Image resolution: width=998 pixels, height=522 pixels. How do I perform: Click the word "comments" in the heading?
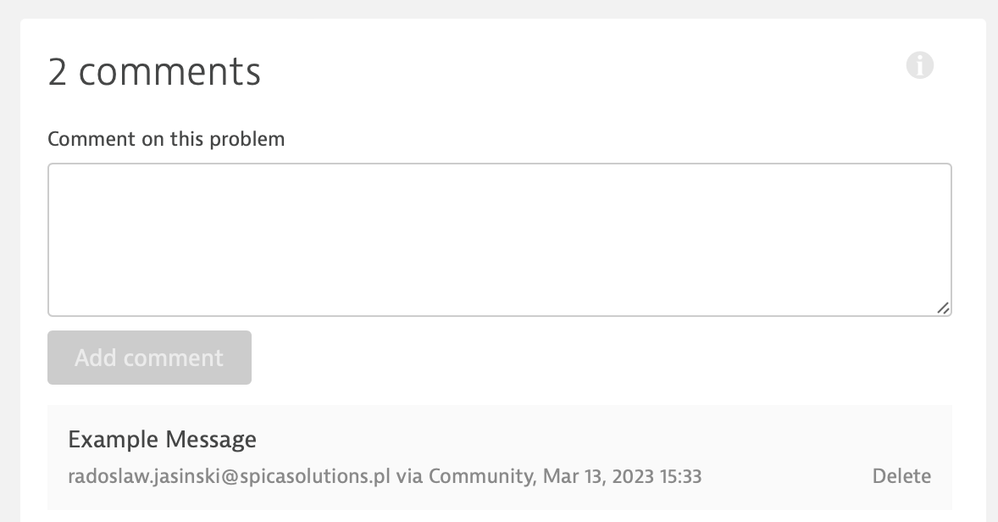pyautogui.click(x=169, y=72)
